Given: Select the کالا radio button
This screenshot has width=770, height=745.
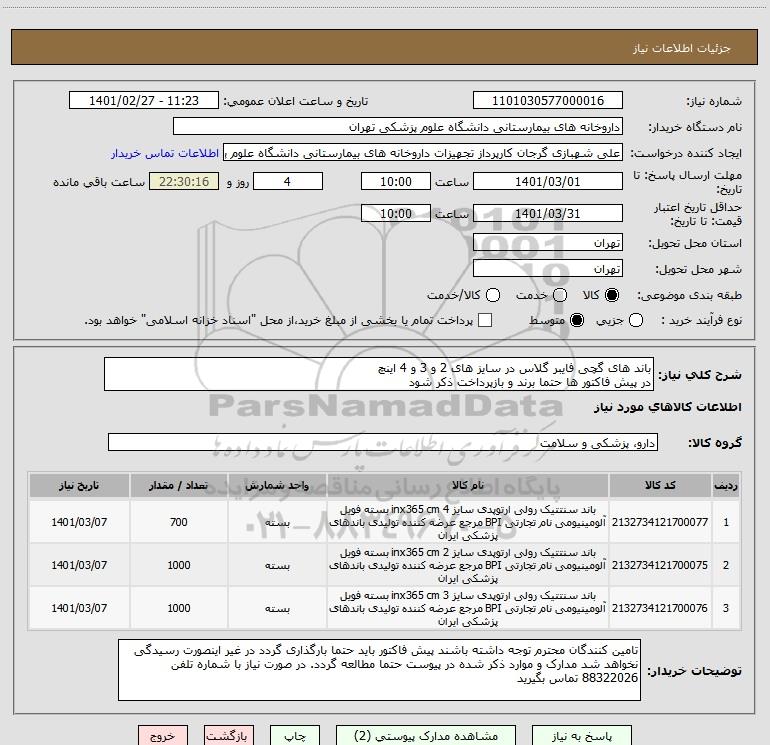Looking at the screenshot, I should (612, 295).
